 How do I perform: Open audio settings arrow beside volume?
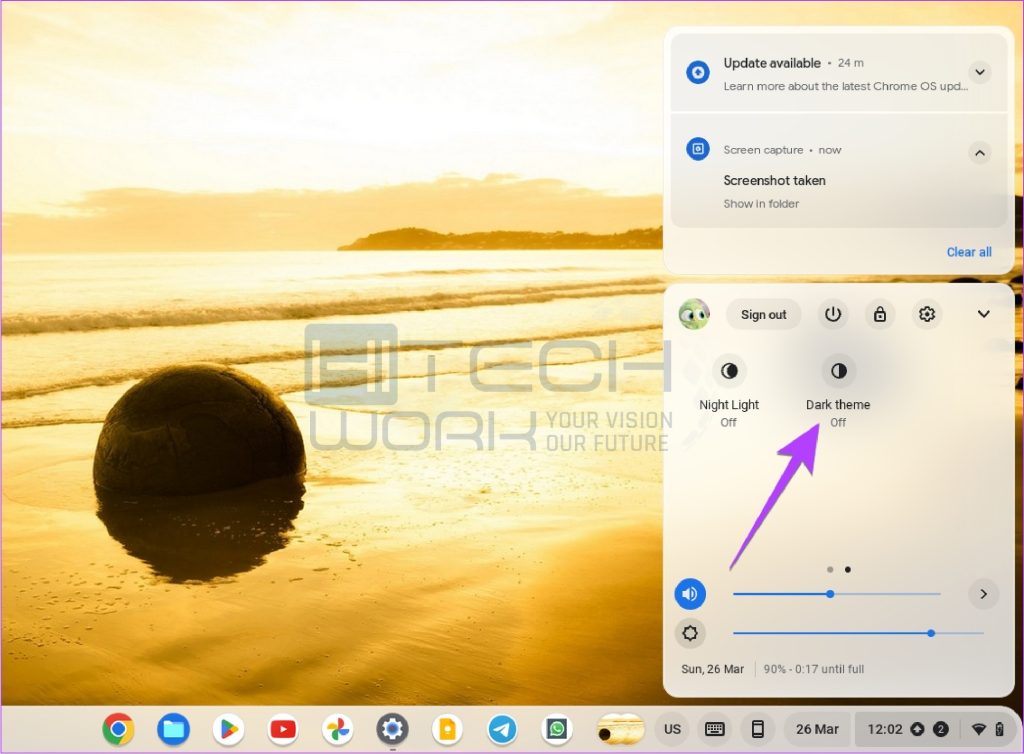pyautogui.click(x=984, y=594)
